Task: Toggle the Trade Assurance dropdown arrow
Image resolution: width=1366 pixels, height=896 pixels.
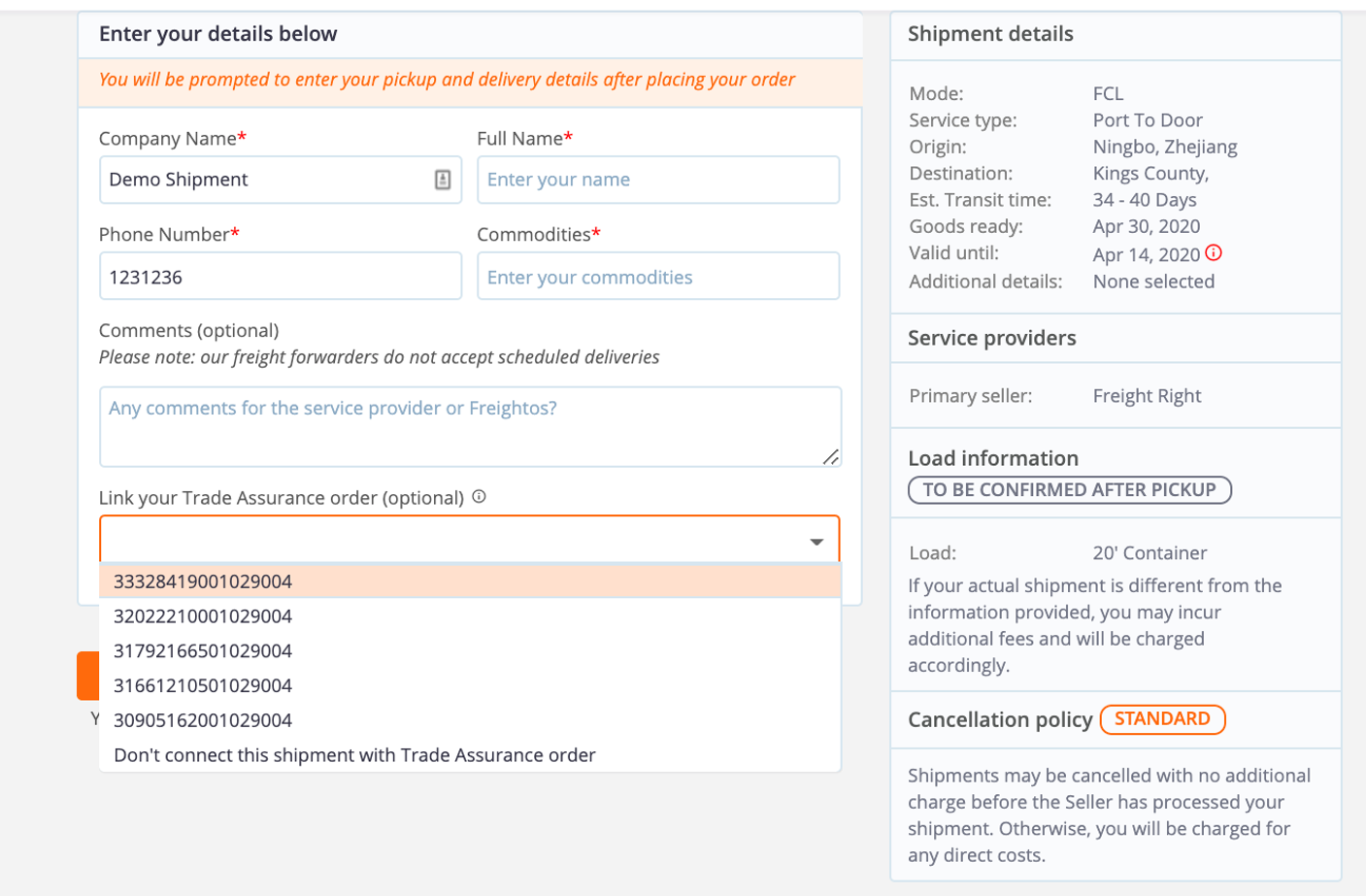Action: click(x=816, y=542)
